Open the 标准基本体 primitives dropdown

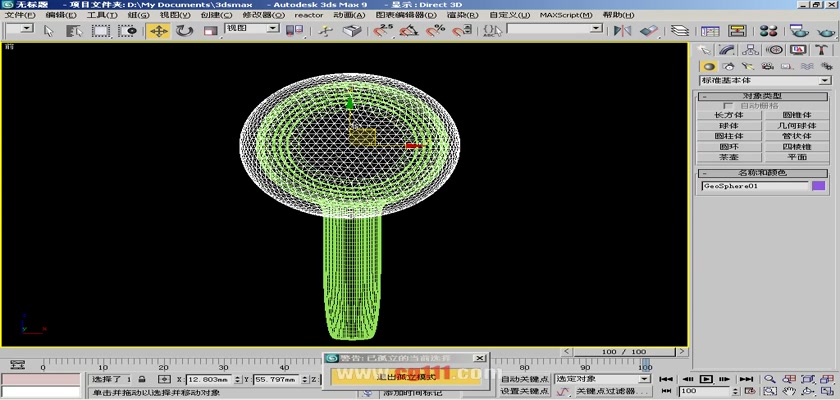[765, 80]
